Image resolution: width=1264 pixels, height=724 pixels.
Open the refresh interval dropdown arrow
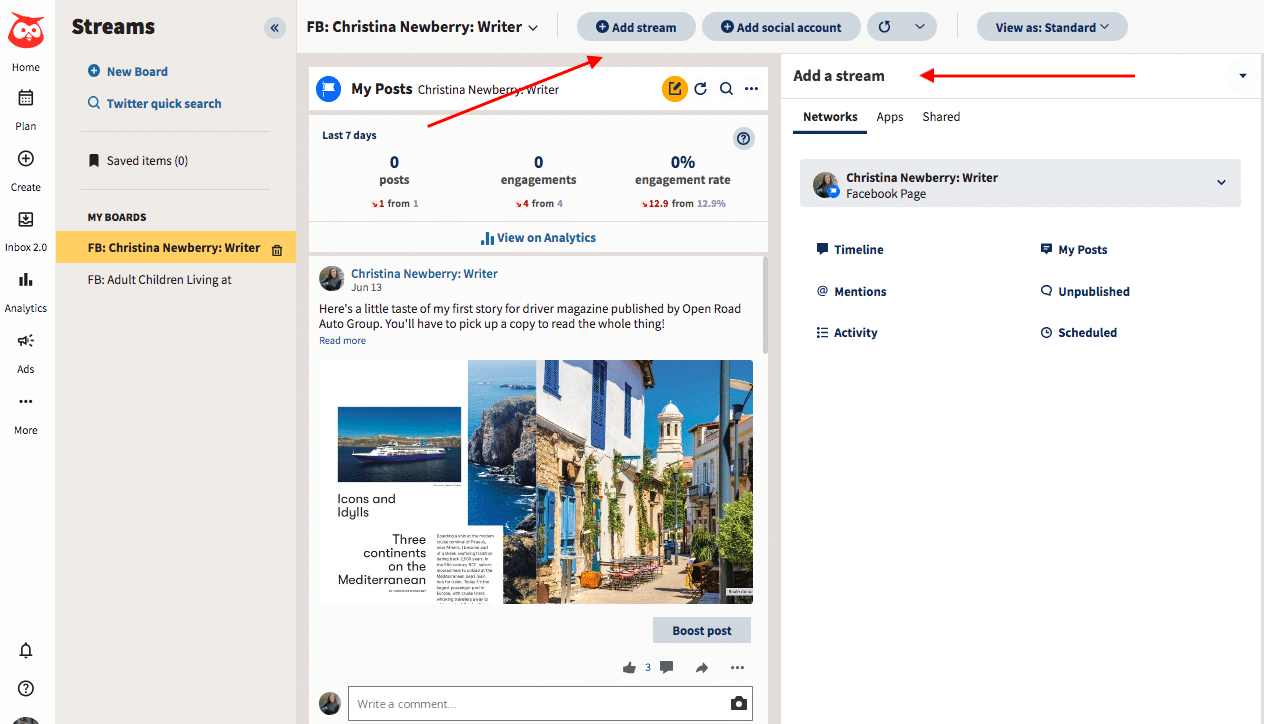point(920,27)
